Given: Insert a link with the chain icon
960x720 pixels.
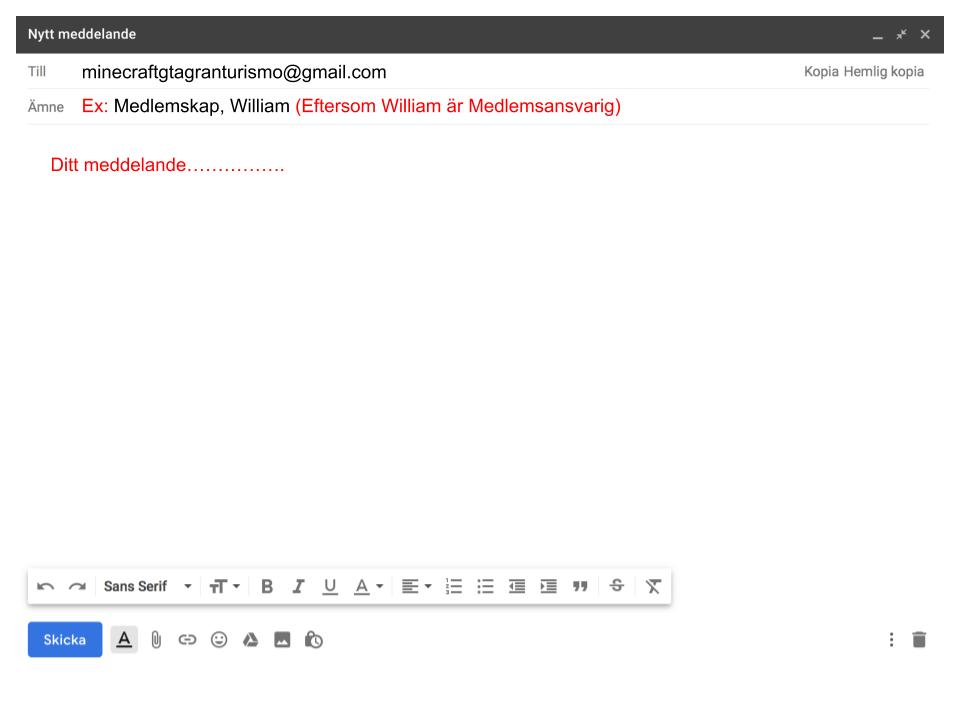Looking at the screenshot, I should [x=185, y=640].
